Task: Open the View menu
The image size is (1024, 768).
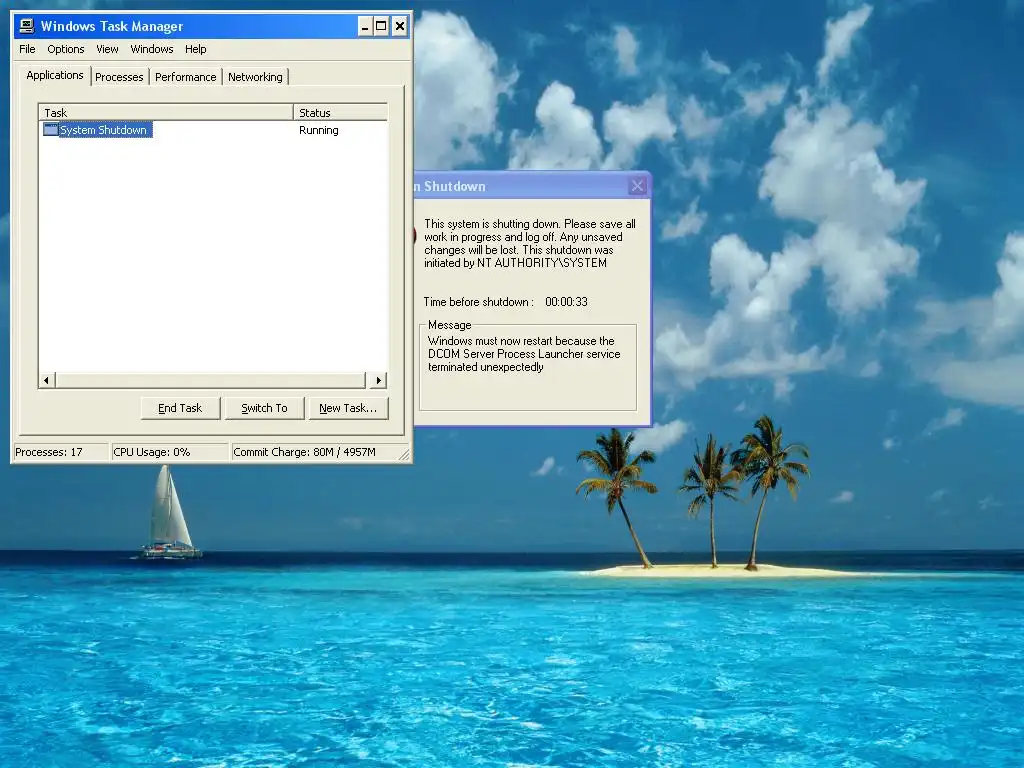Action: [107, 49]
